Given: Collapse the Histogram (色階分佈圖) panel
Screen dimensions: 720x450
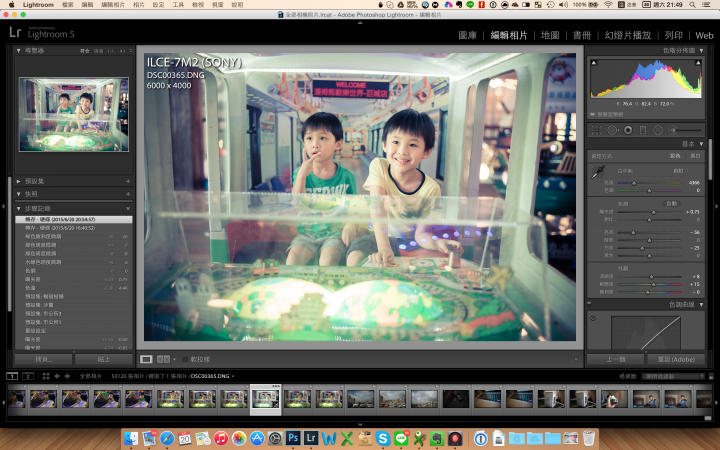Looking at the screenshot, I should pos(701,51).
